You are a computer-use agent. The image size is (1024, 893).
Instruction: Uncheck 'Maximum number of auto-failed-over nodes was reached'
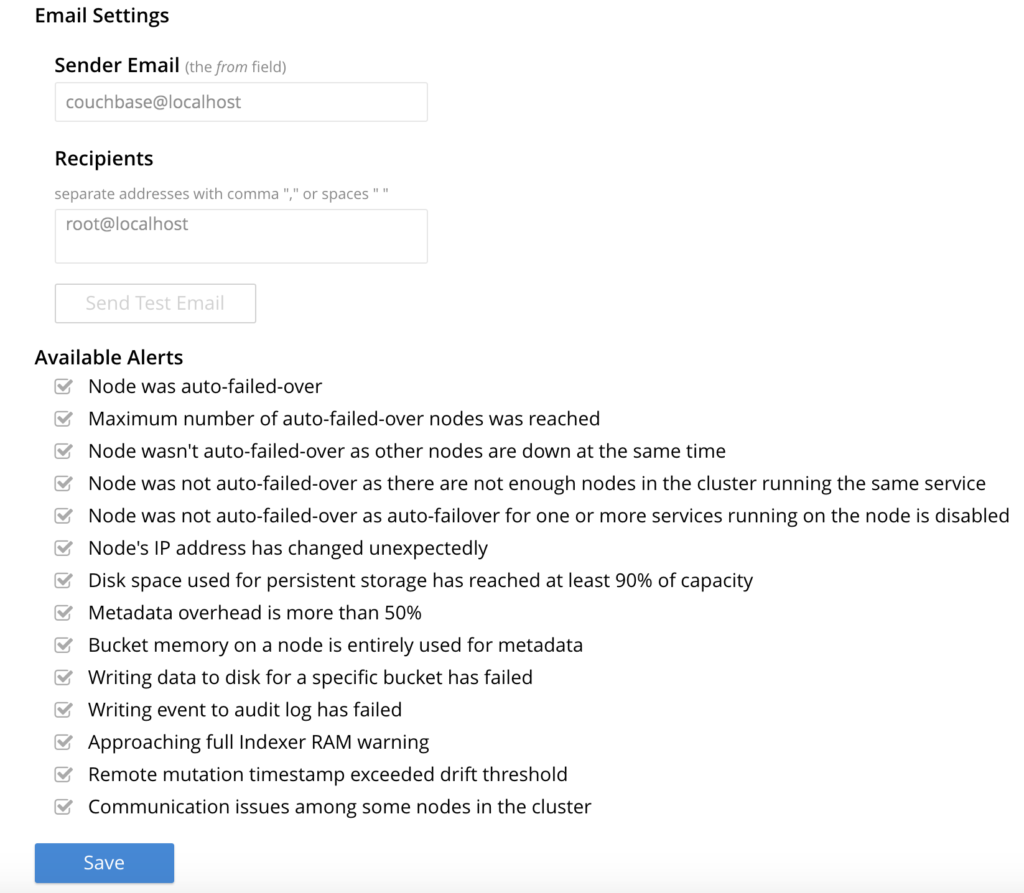63,418
